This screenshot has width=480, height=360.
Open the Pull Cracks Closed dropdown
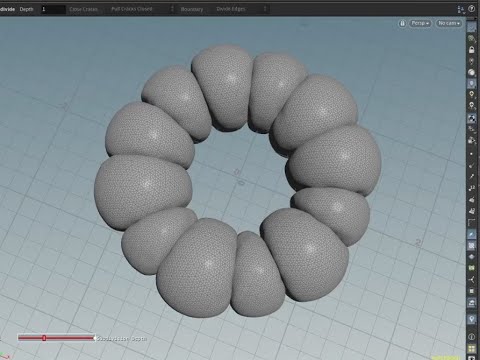pyautogui.click(x=142, y=9)
